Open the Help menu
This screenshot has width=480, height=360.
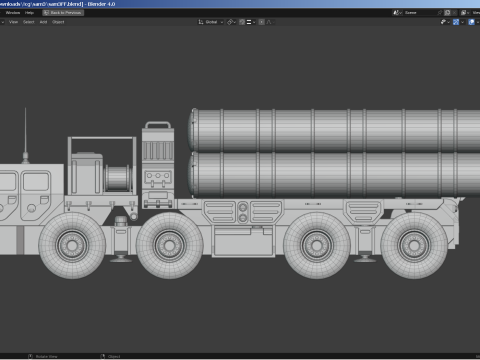tap(29, 13)
